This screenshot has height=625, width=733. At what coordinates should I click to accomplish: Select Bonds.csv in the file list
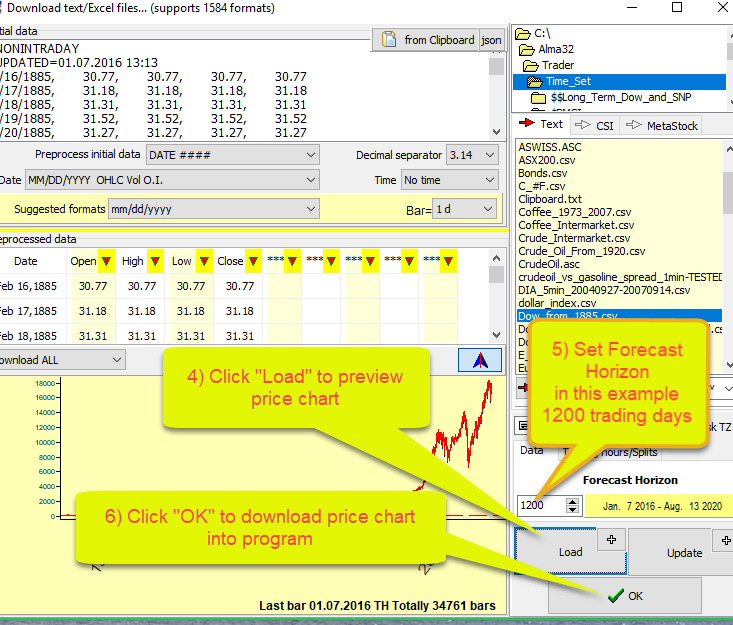click(541, 173)
